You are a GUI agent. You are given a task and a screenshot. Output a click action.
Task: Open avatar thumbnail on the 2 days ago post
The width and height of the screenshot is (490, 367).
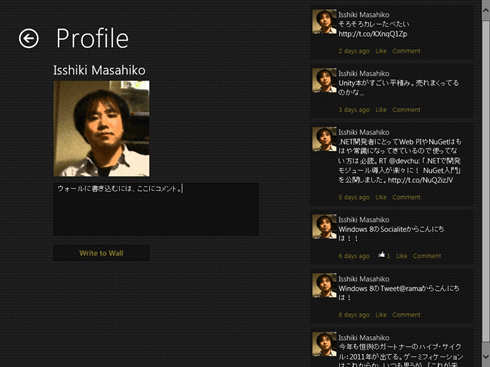point(324,22)
